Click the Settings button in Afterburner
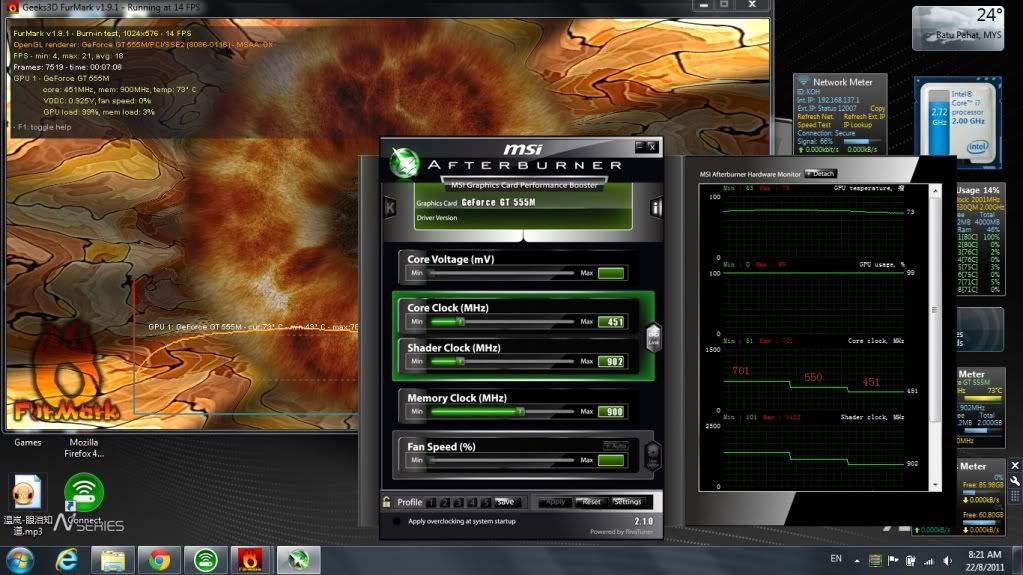The image size is (1023, 575). [x=627, y=502]
